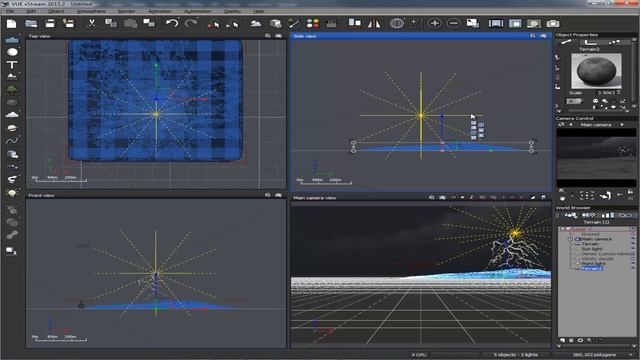Image resolution: width=640 pixels, height=360 pixels.
Task: Click the Open file folder icon
Action: [31, 24]
